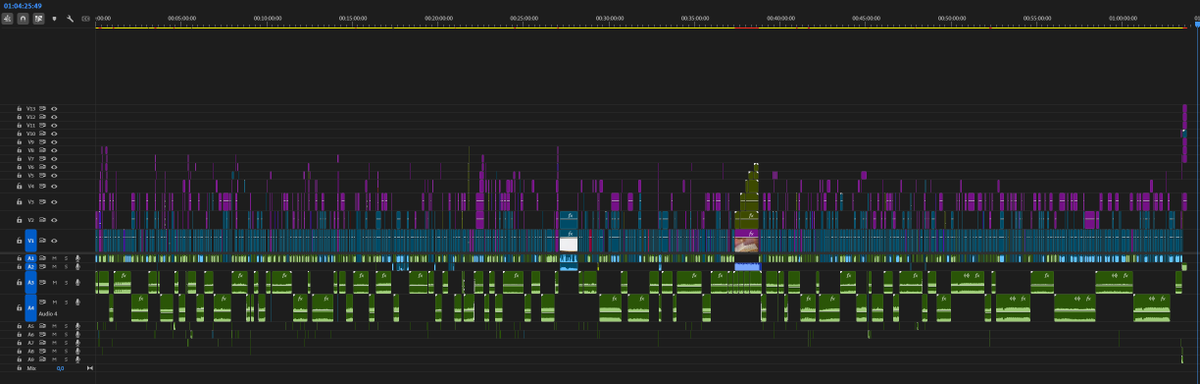Hide track V11 with its eye icon
The width and height of the screenshot is (1200, 384).
(x=54, y=125)
